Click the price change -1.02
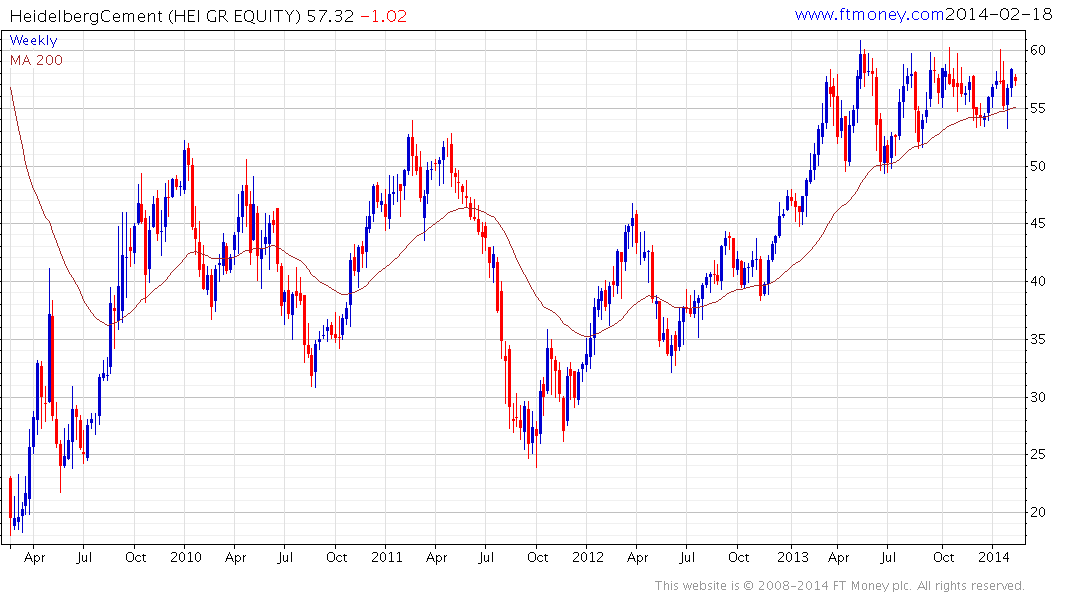 [383, 15]
